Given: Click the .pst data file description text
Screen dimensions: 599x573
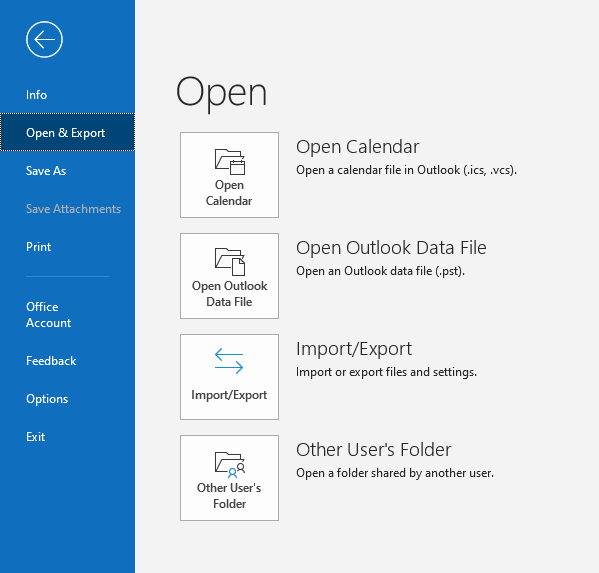Looking at the screenshot, I should click(x=380, y=271).
